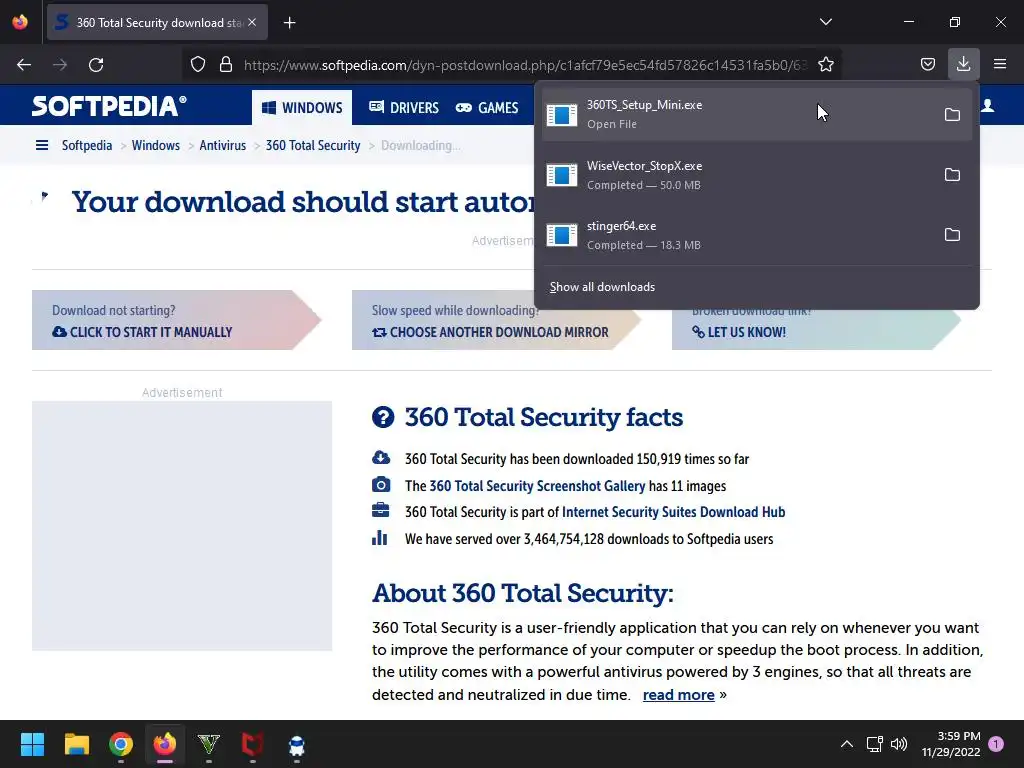1024x768 pixels.
Task: Expand the list all tabs chevron
Action: tap(825, 22)
